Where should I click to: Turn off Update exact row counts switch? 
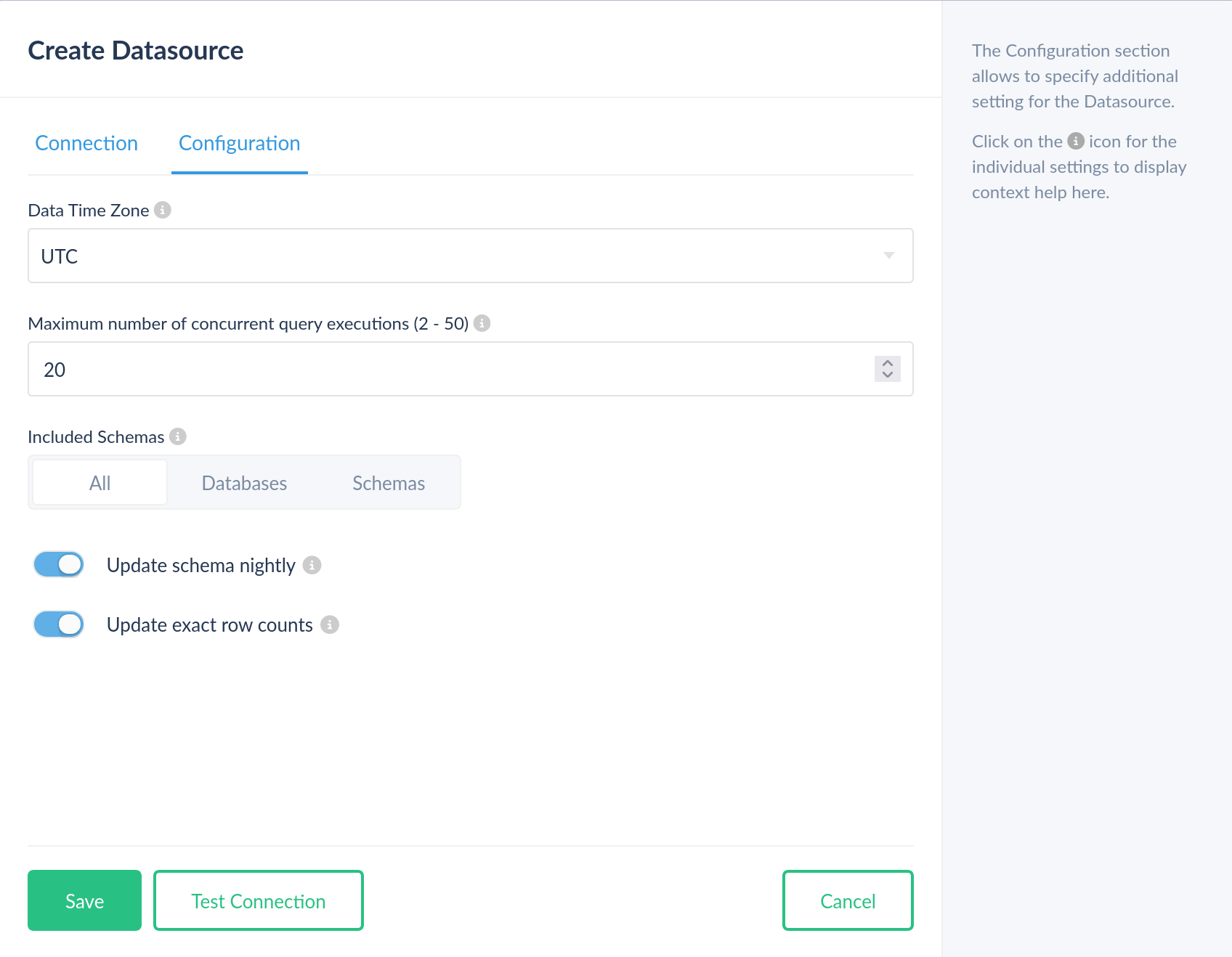pos(59,624)
